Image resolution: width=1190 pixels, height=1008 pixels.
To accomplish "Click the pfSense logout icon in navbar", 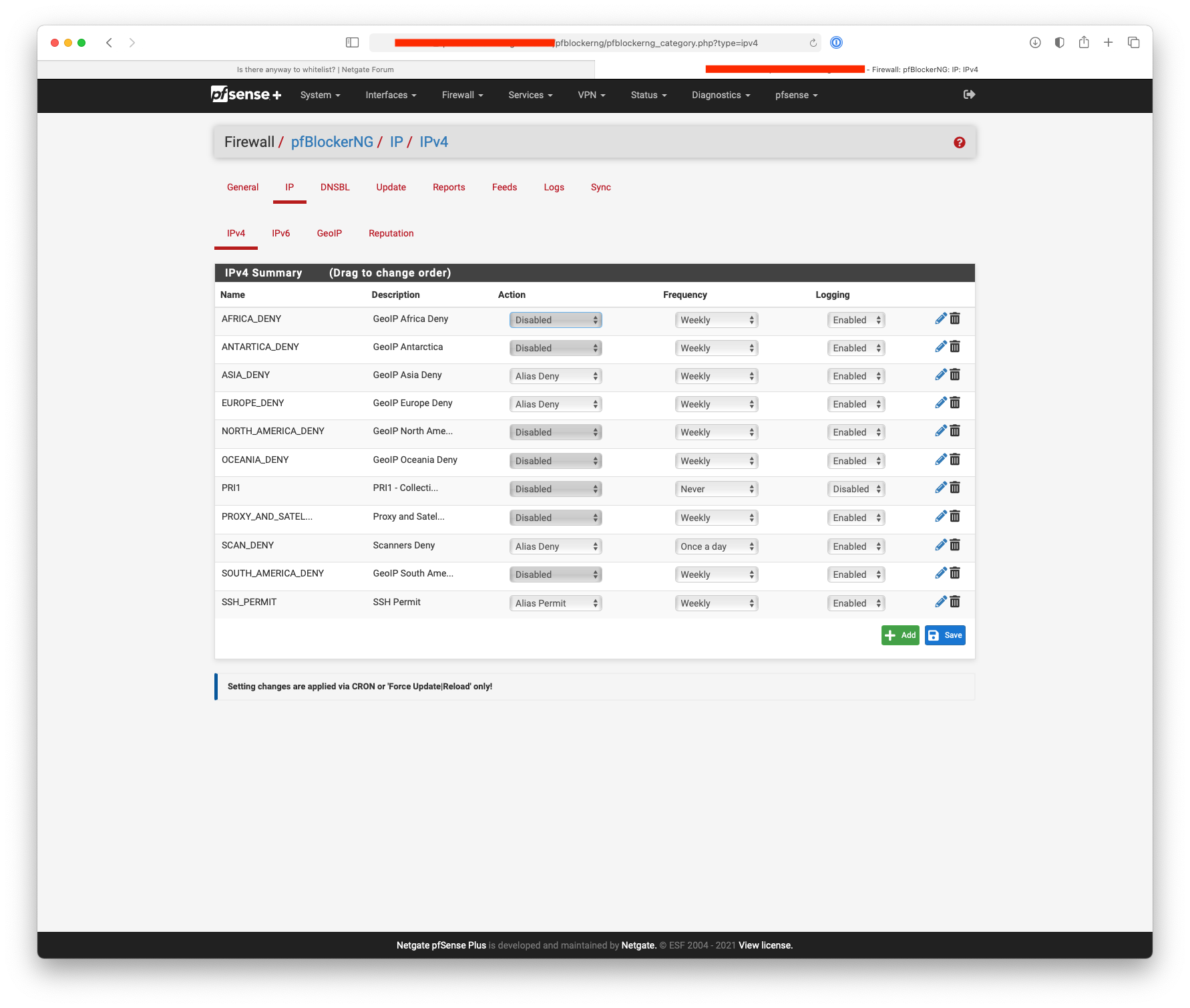I will pyautogui.click(x=969, y=95).
